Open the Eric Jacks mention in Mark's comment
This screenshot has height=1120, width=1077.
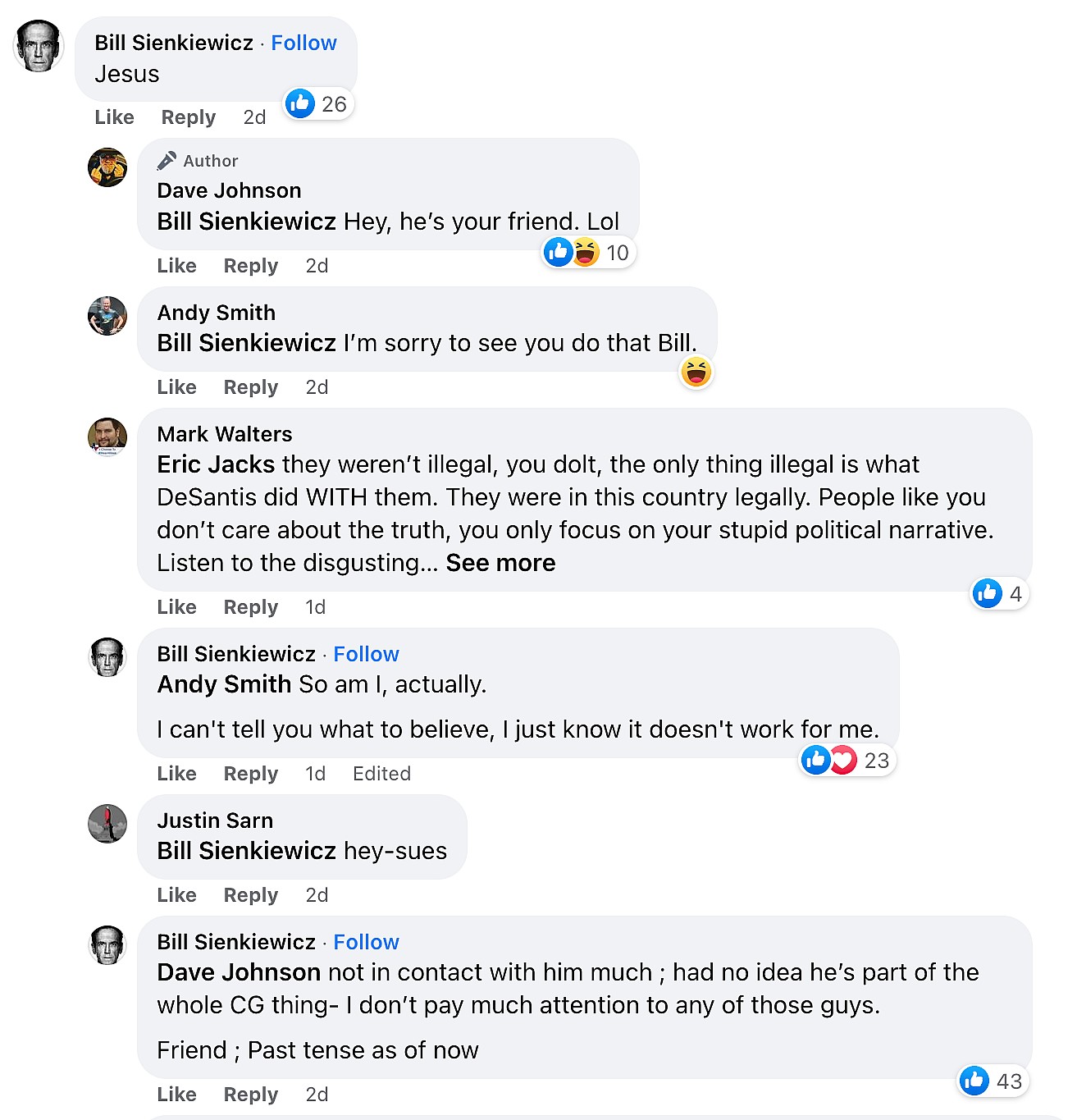pos(216,464)
